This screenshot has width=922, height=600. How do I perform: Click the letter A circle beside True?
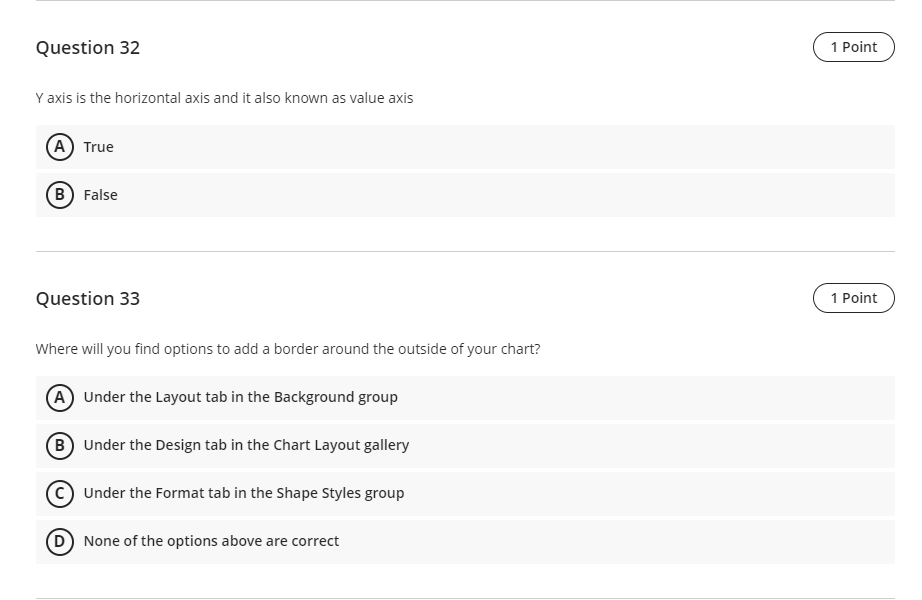[x=59, y=147]
